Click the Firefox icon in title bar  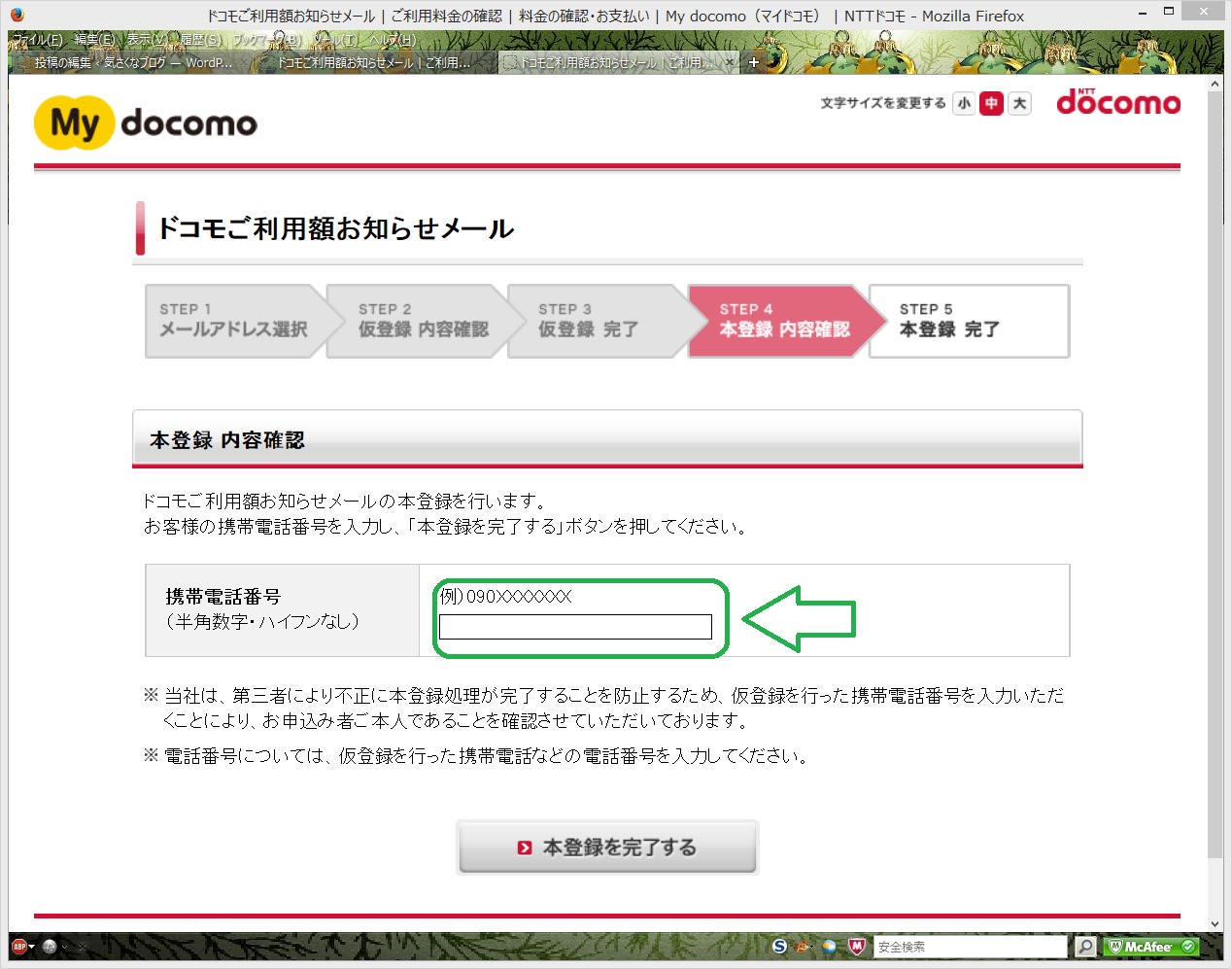pyautogui.click(x=17, y=16)
